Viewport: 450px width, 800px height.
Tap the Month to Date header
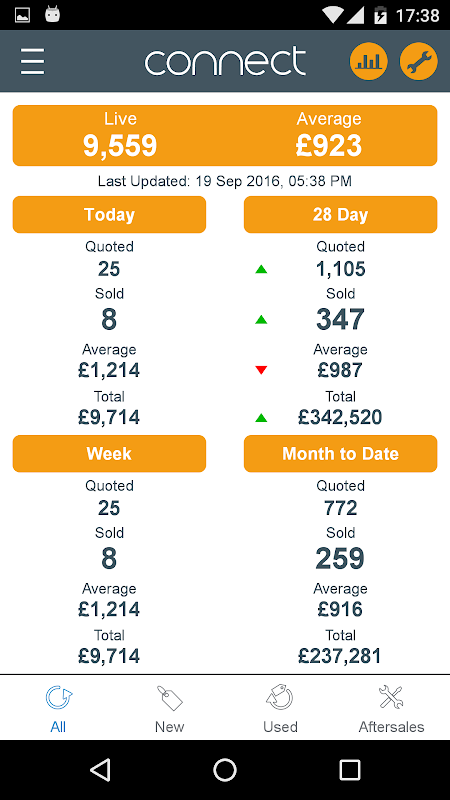[340, 454]
